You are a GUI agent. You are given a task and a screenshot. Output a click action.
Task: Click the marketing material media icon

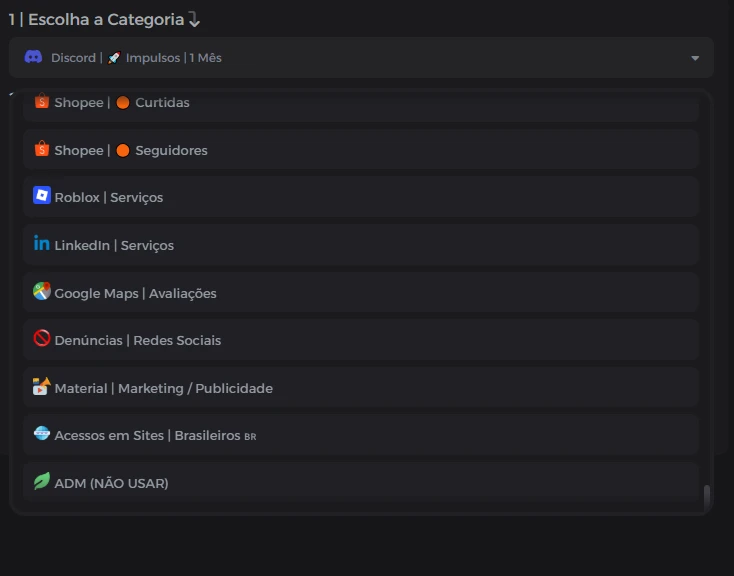[x=42, y=386]
